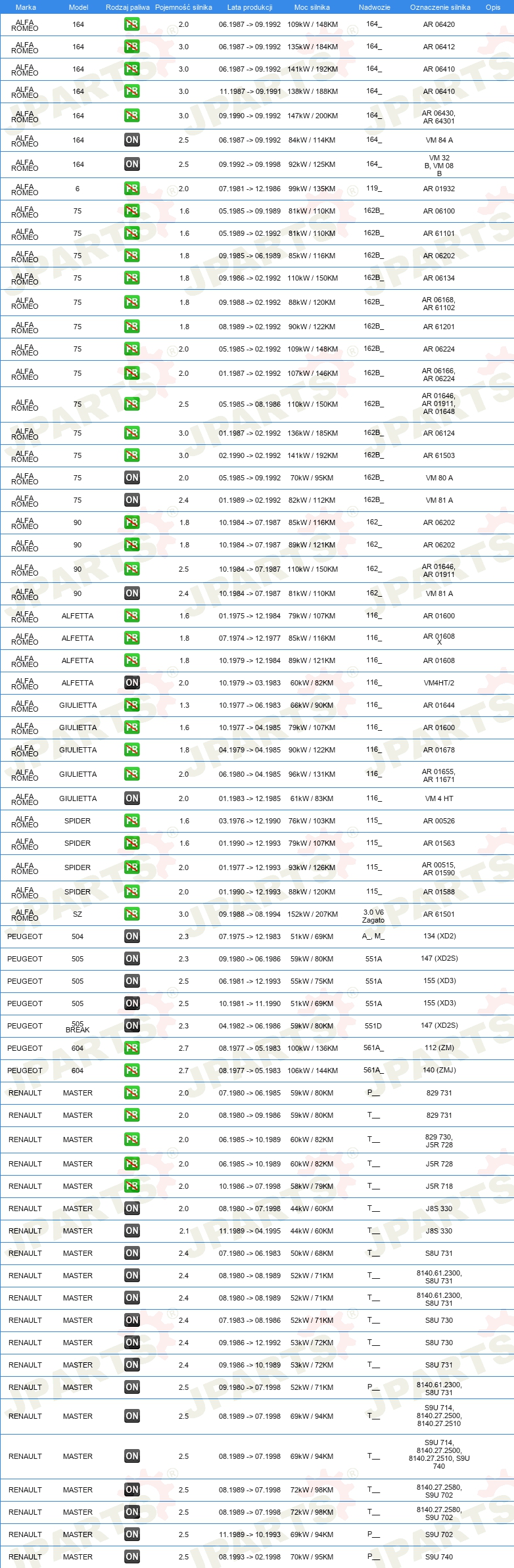514x1568 pixels.
Task: Click the power value '66kW / 90KM'
Action: (312, 705)
